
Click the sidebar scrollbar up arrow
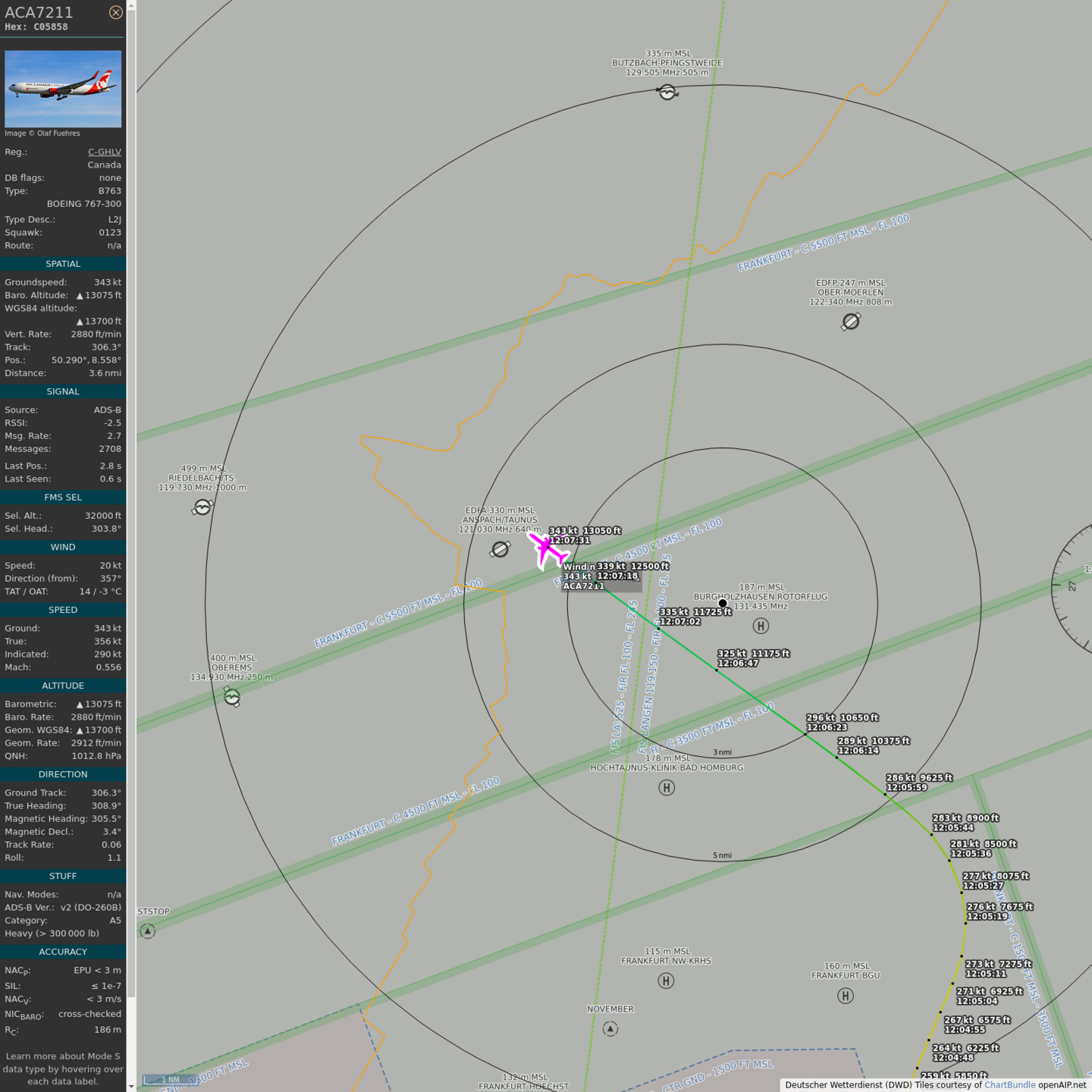pyautogui.click(x=131, y=5)
